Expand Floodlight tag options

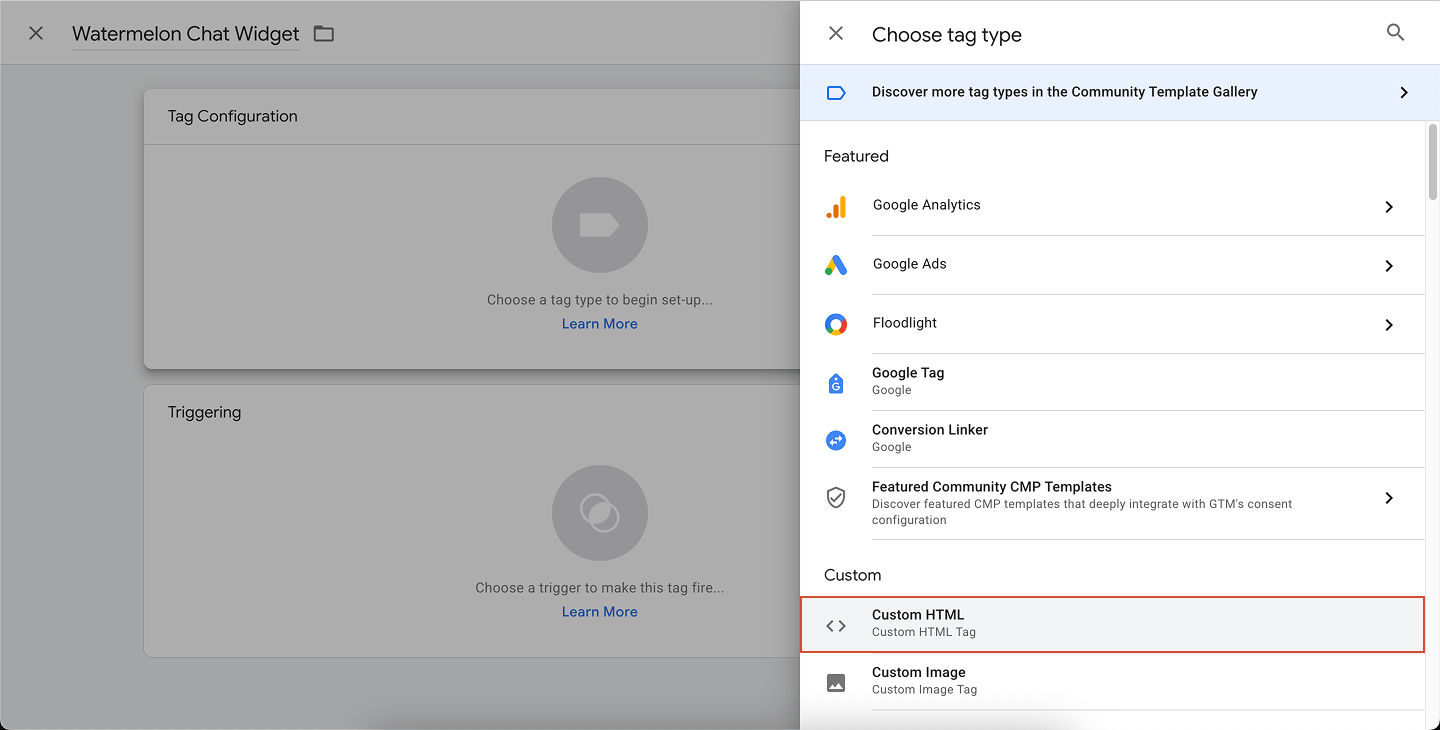pyautogui.click(x=1389, y=325)
